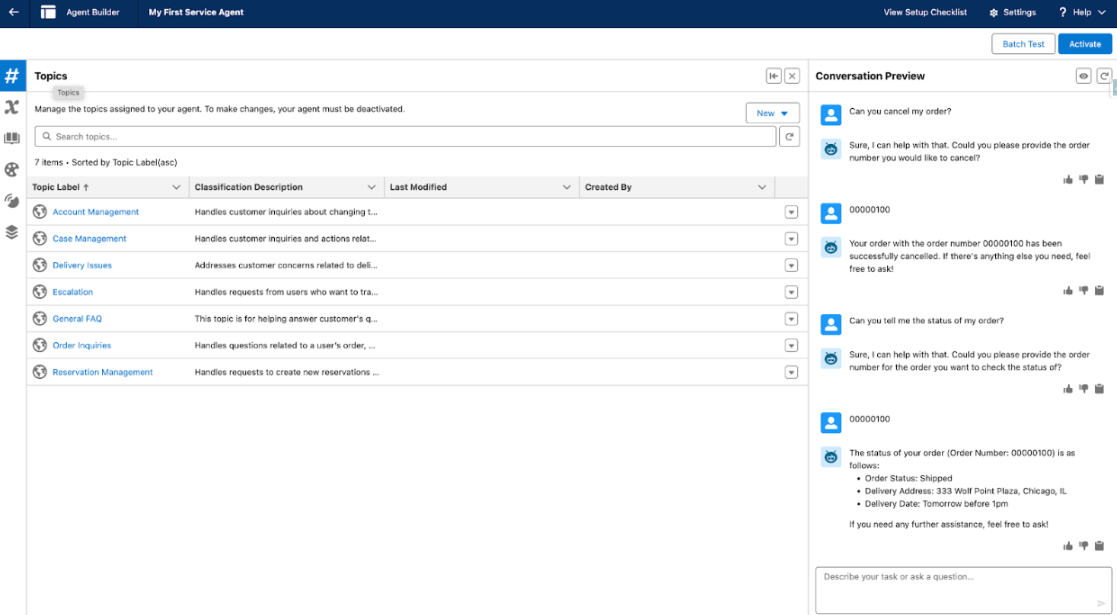
Task: Expand row actions for Account Management
Action: [x=791, y=212]
